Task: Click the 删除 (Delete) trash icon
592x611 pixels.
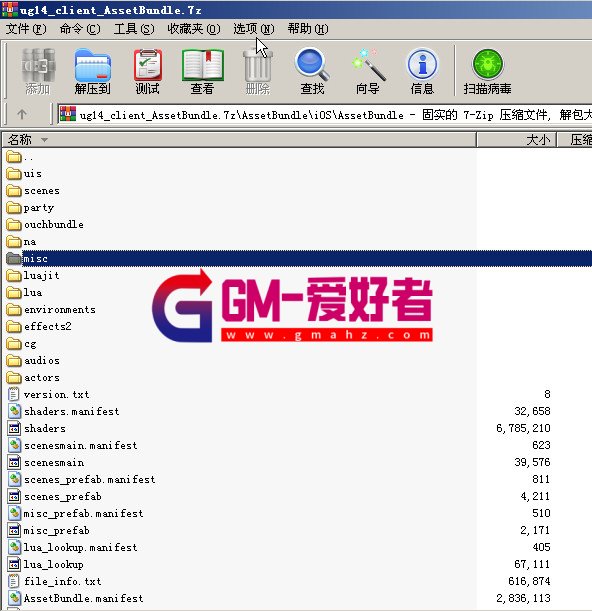Action: (257, 71)
